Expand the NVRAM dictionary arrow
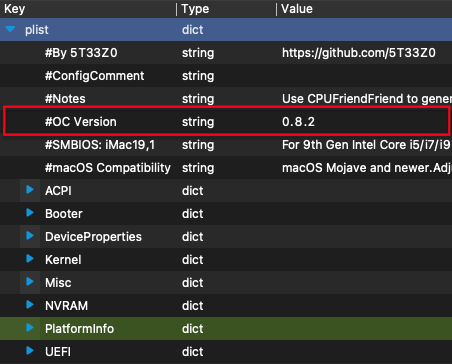Screen dimensions: 452x364 [x=30, y=305]
